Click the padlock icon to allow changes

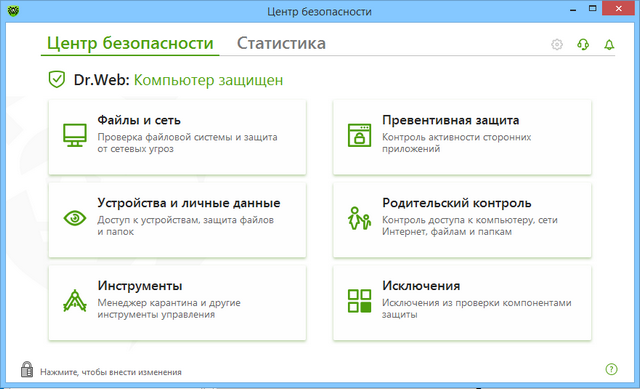pyautogui.click(x=27, y=369)
